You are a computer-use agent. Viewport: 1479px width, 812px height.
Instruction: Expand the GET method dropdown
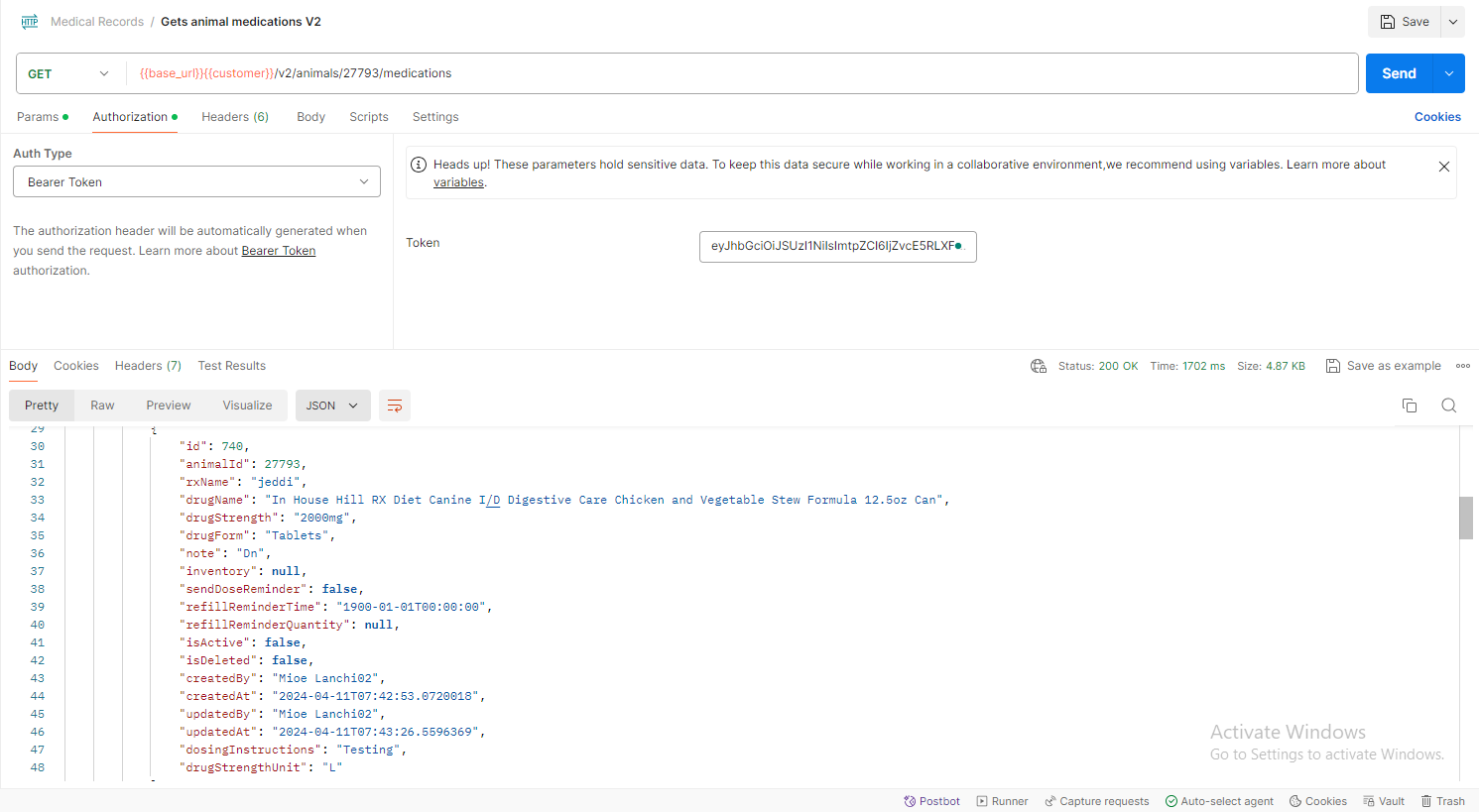click(67, 74)
